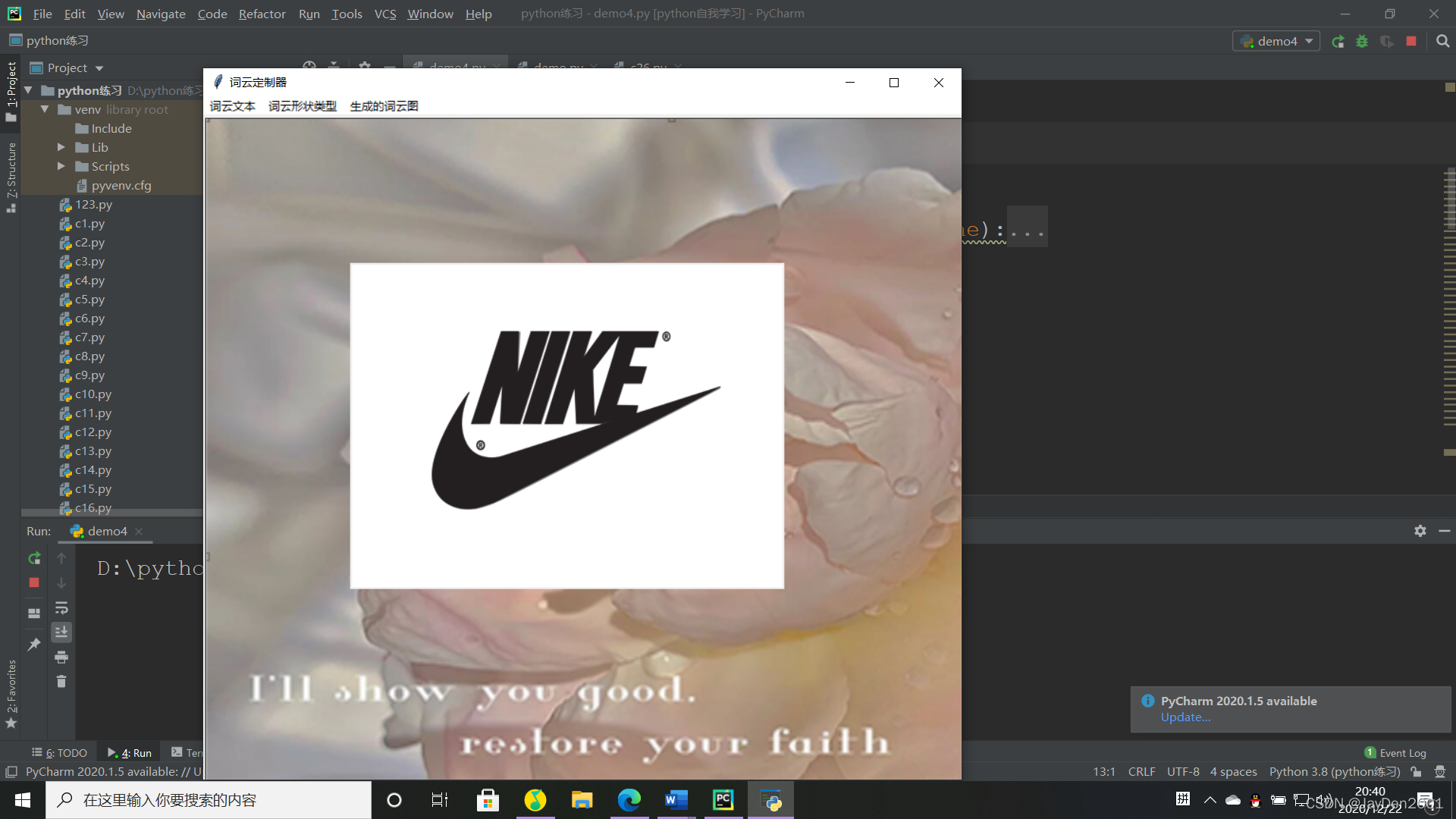Click the editor's right-side scrollbar stripe
1456x819 pixels.
pyautogui.click(x=1449, y=303)
